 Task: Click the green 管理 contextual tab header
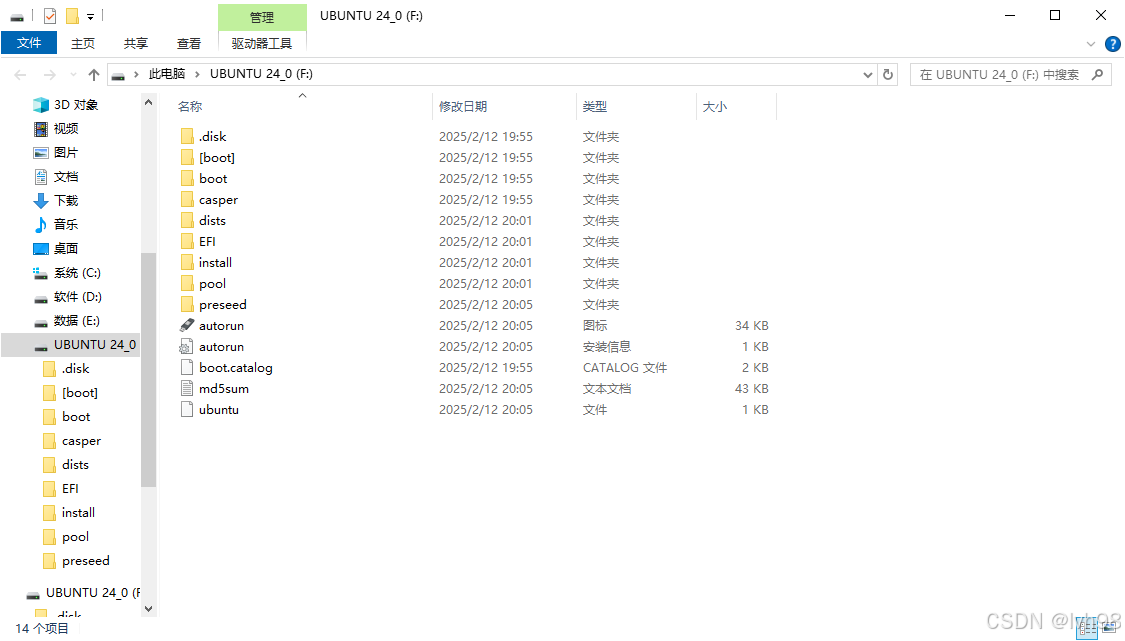coord(262,17)
